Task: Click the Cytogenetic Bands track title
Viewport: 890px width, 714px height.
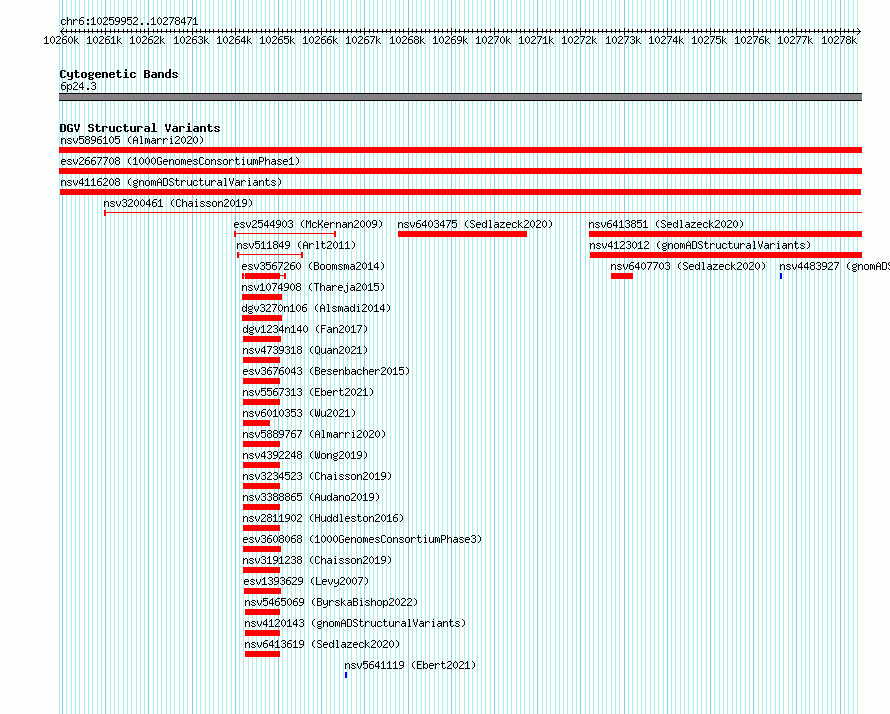Action: [119, 74]
